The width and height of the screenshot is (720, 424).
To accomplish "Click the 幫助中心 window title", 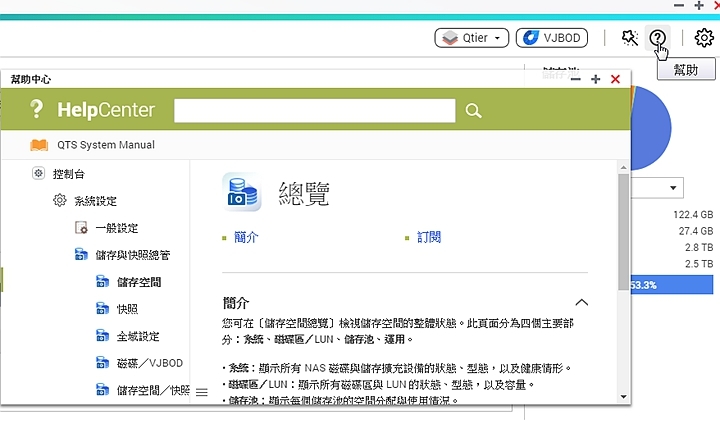I will point(31,79).
